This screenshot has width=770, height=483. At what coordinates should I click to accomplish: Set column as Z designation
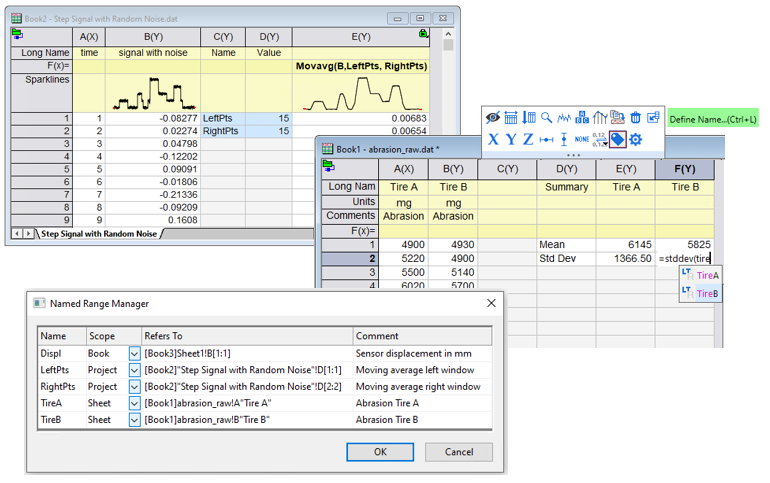tap(528, 140)
